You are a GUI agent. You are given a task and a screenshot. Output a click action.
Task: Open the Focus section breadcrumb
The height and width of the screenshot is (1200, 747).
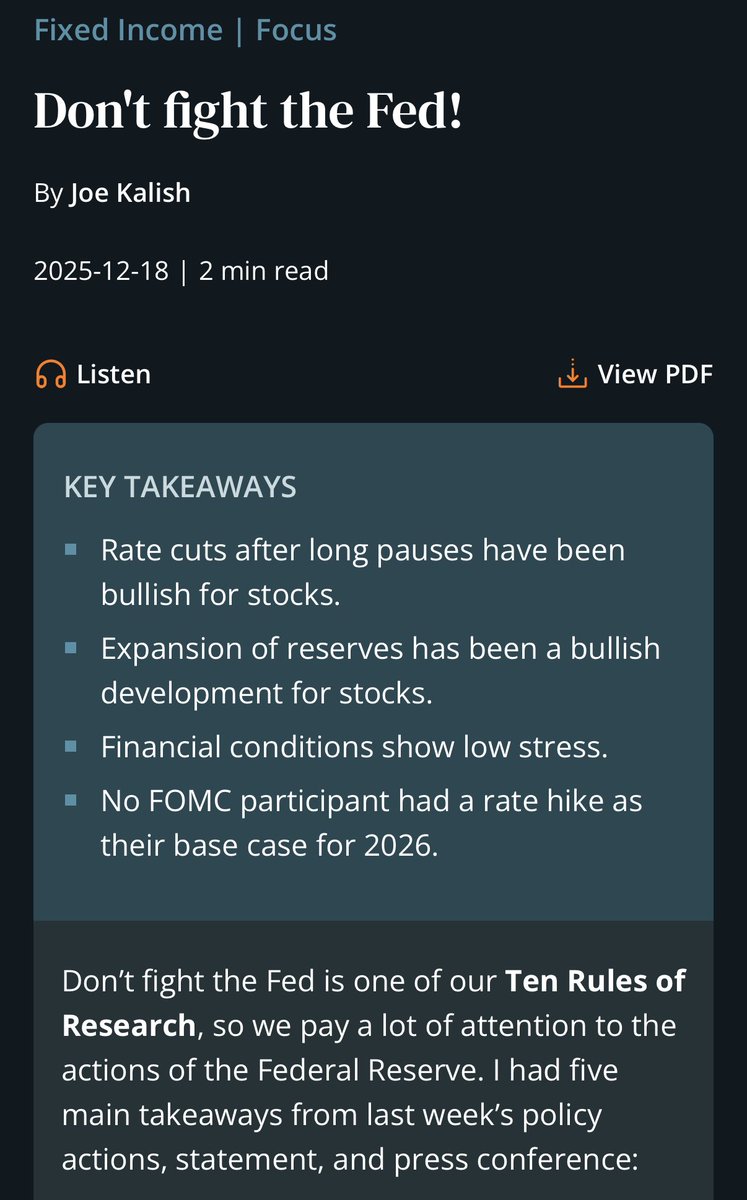296,31
